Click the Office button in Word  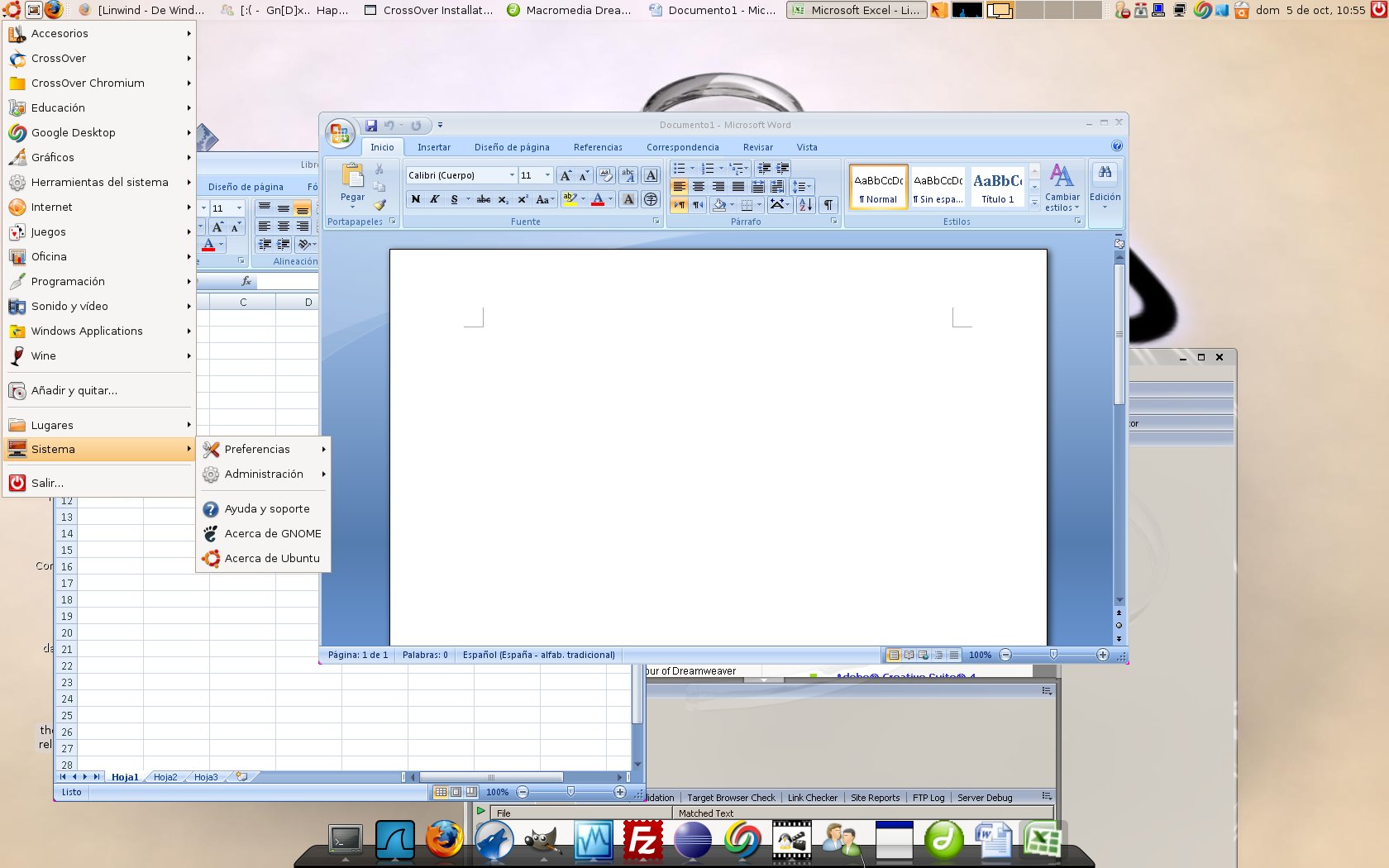pyautogui.click(x=340, y=133)
